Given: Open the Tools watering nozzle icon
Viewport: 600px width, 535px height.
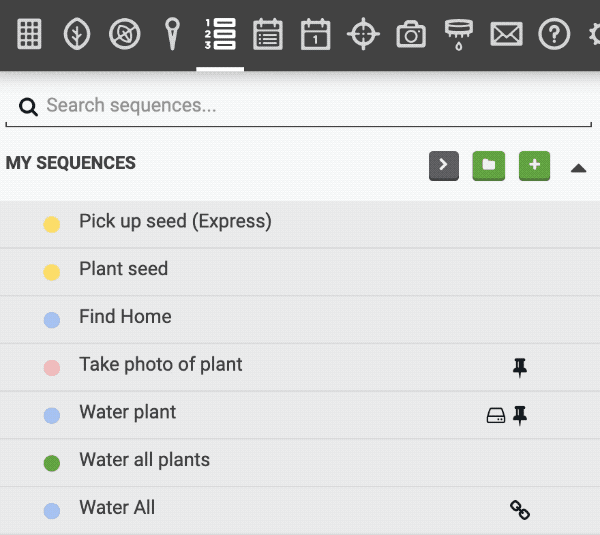Looking at the screenshot, I should (x=458, y=35).
